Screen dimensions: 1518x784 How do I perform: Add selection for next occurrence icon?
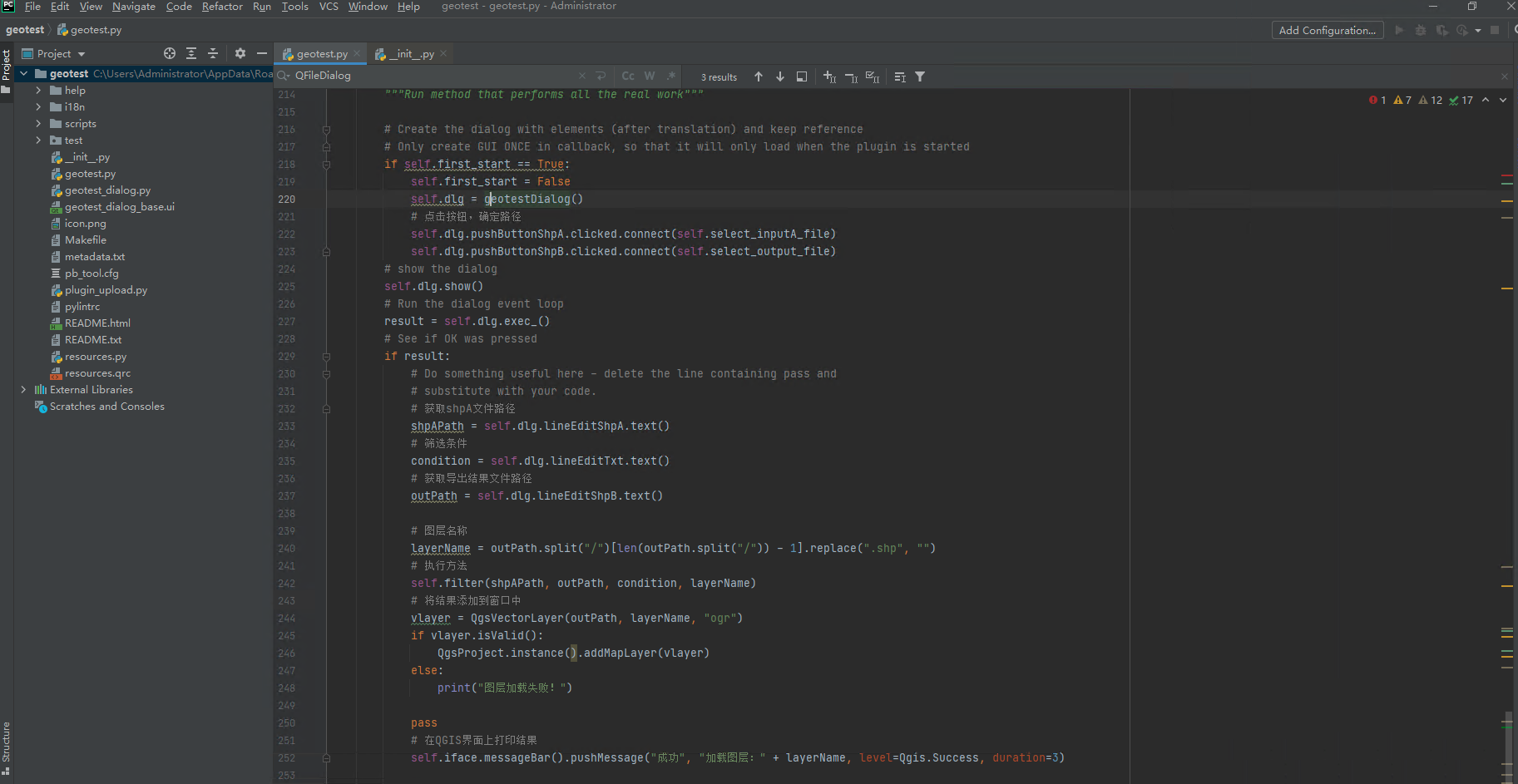point(829,76)
